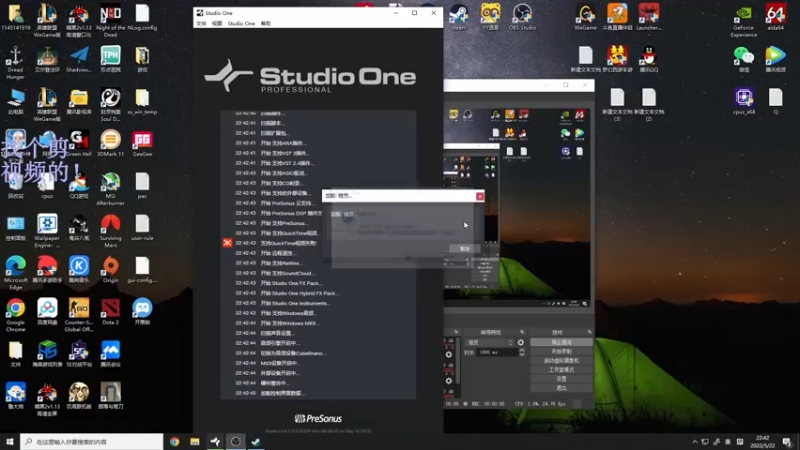Open Steam from the taskbar
The width and height of the screenshot is (800, 450).
(x=256, y=442)
